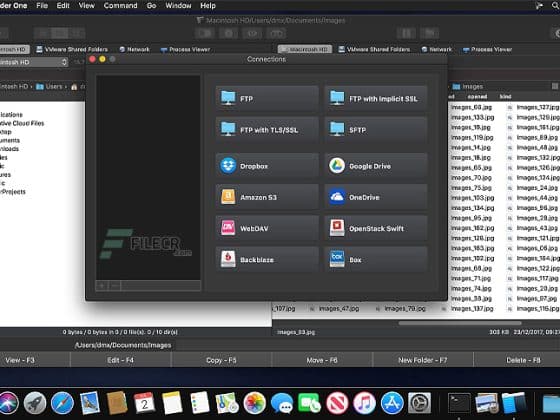Open the Help menu
Screen dimensions: 560x420
(208, 6)
